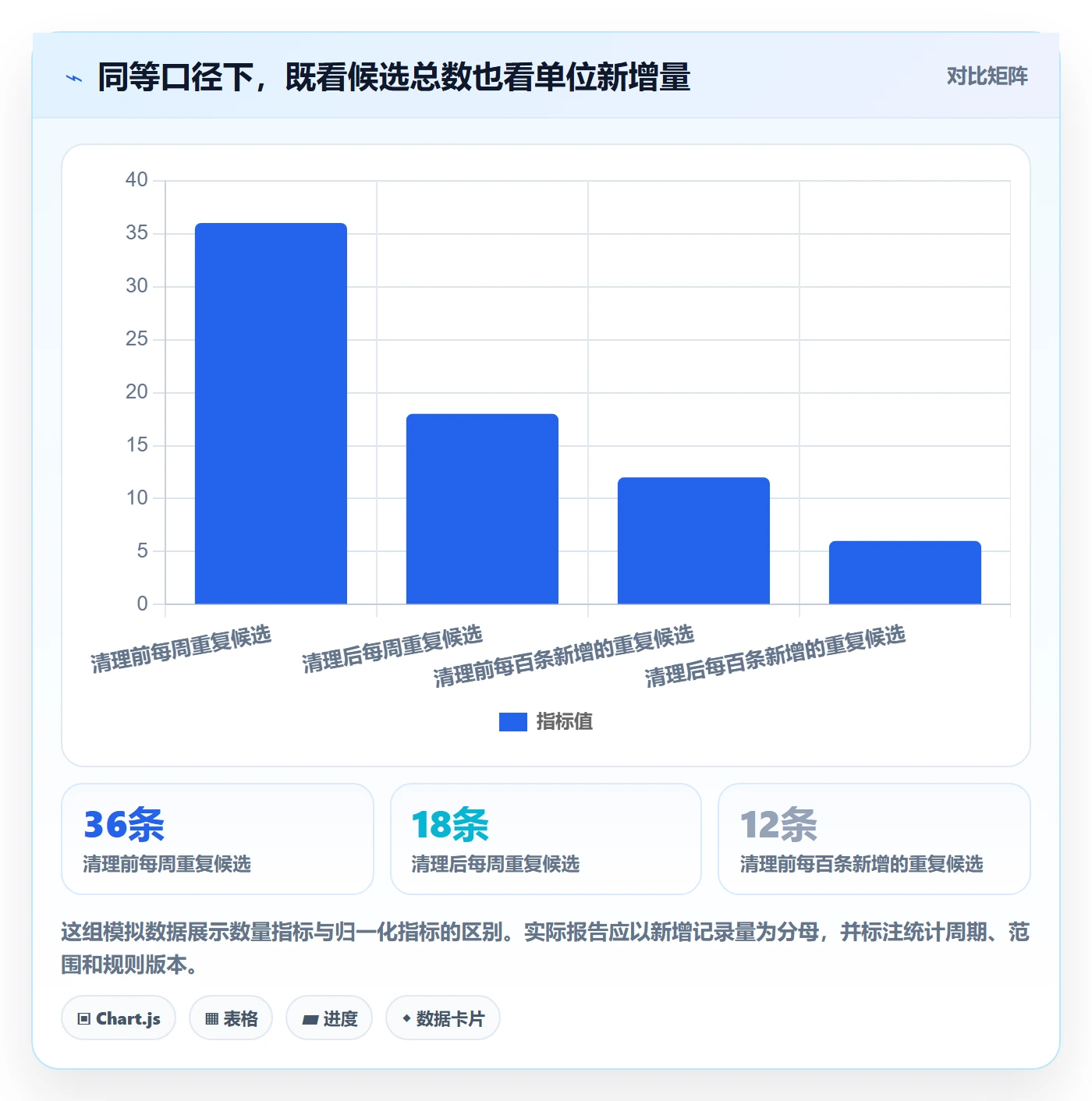Image resolution: width=1092 pixels, height=1101 pixels.
Task: Toggle the 指标值 legend color box
Action: point(512,722)
